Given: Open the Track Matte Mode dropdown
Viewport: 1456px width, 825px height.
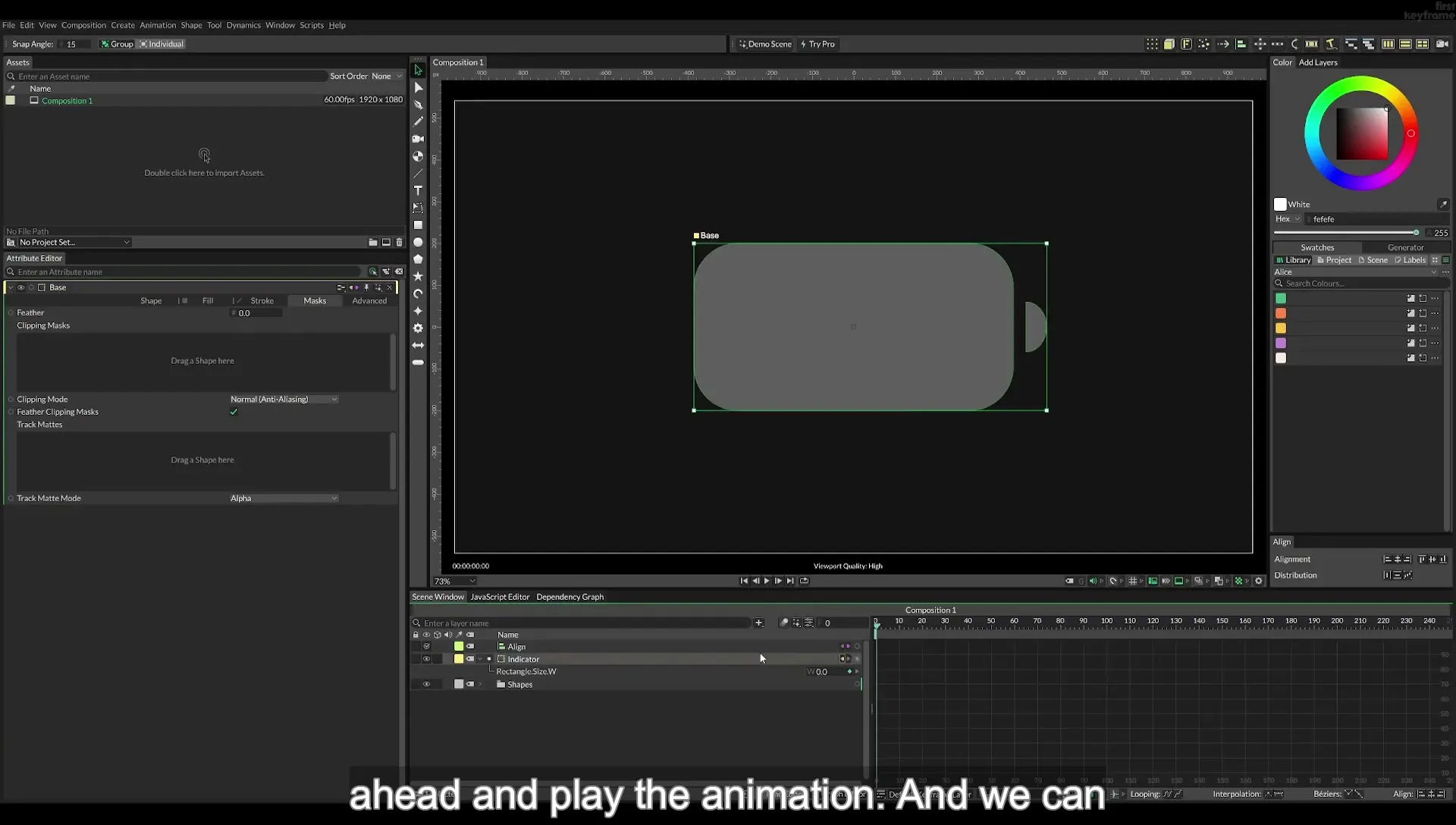Looking at the screenshot, I should click(x=284, y=498).
